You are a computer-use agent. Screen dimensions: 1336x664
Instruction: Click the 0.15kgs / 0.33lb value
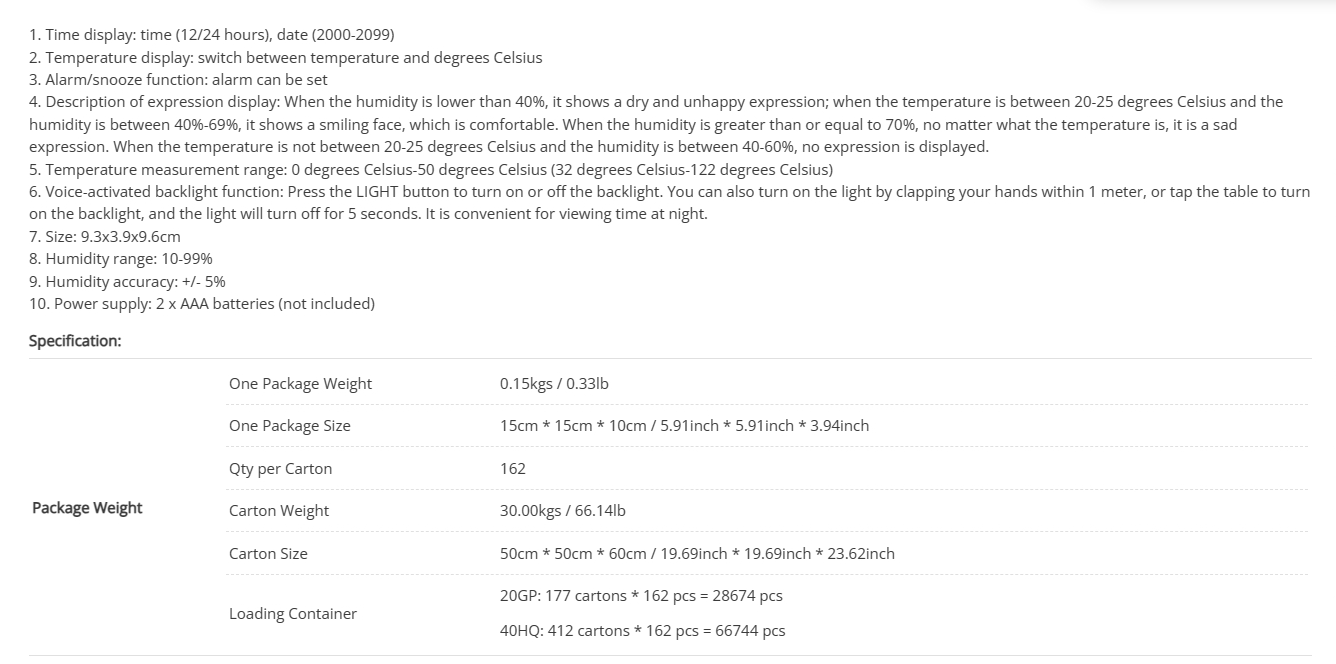pos(554,384)
